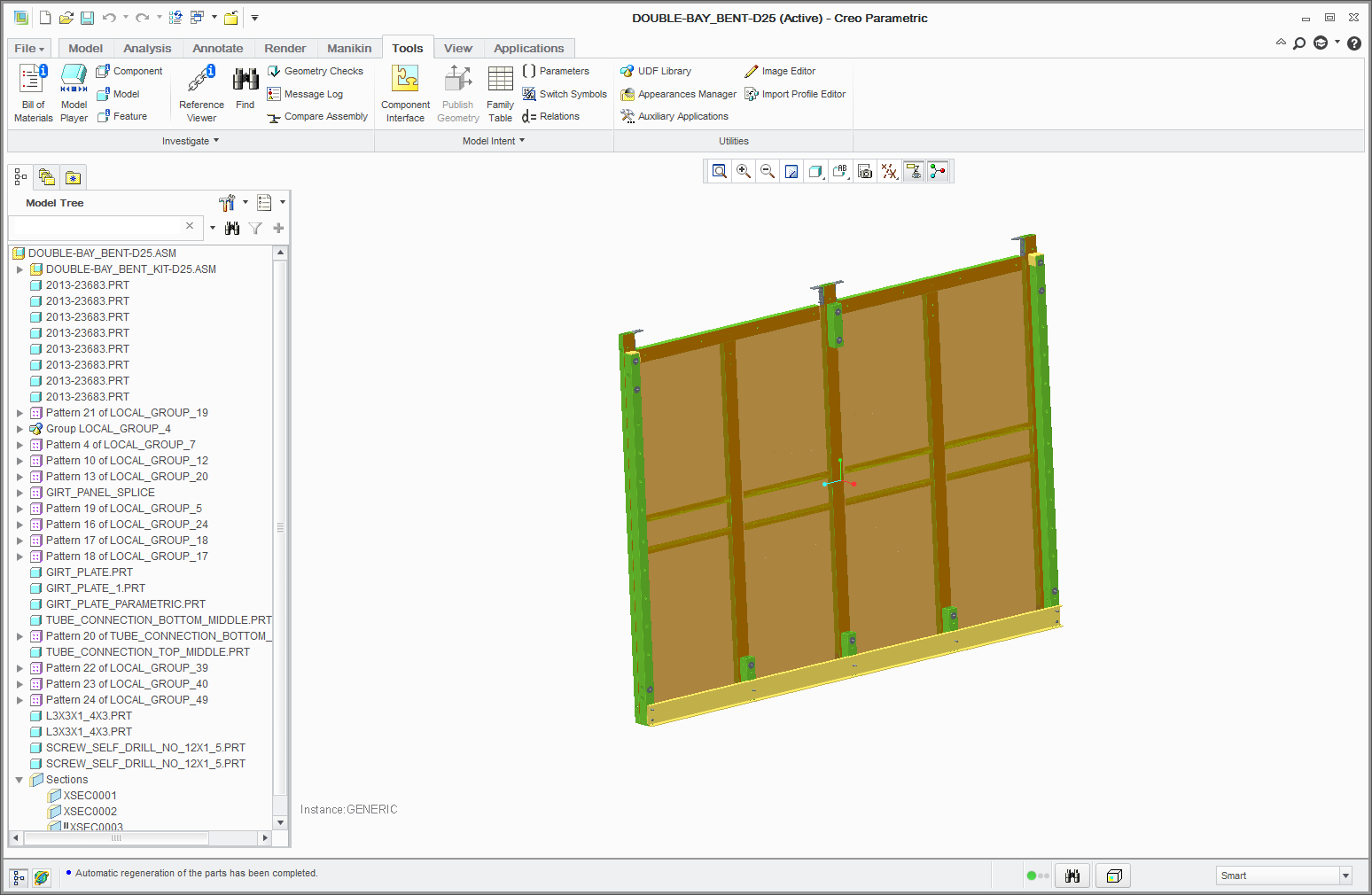Open Creo Help question mark

[x=1354, y=43]
